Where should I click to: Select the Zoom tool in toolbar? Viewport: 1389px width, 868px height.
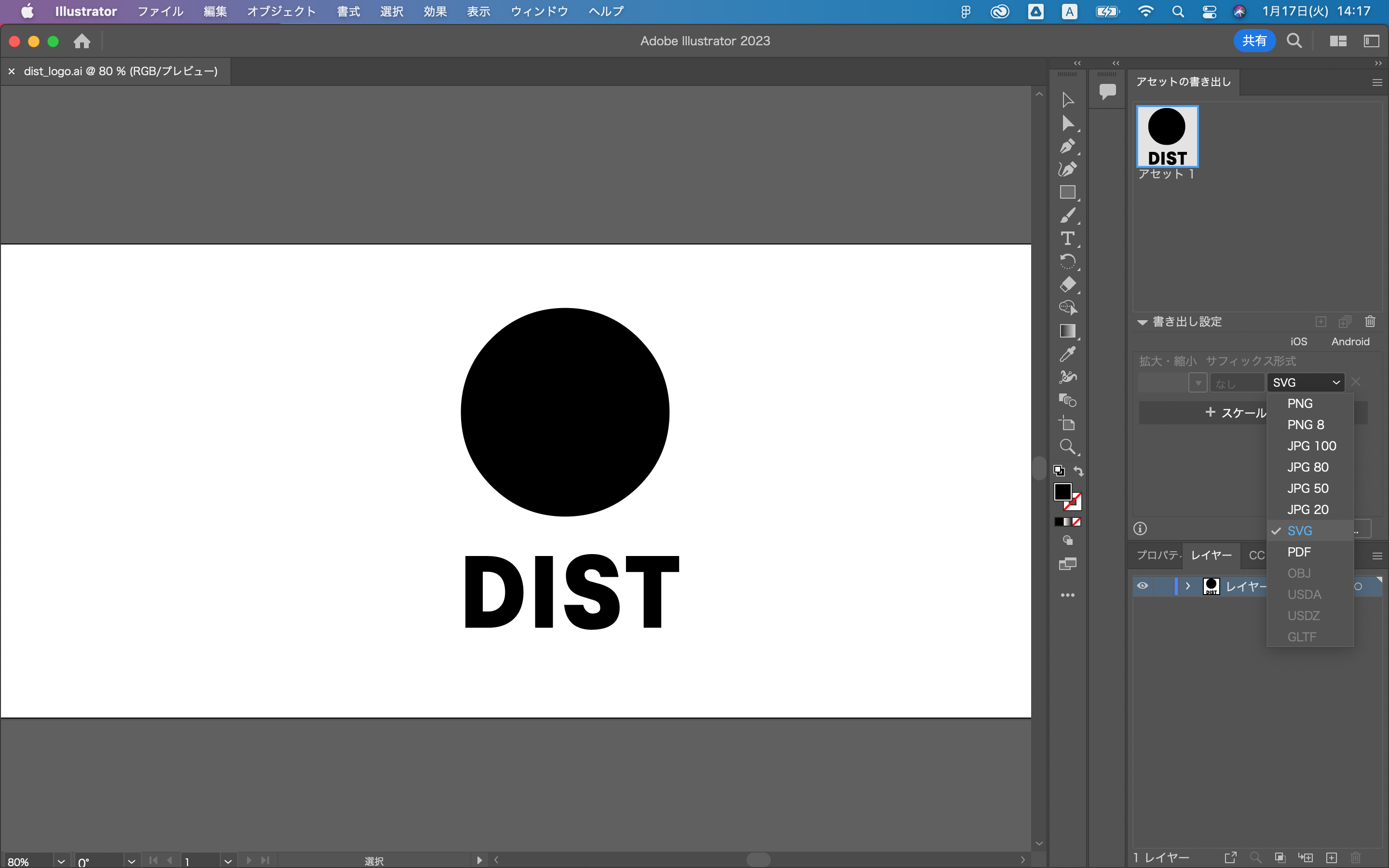click(1068, 447)
